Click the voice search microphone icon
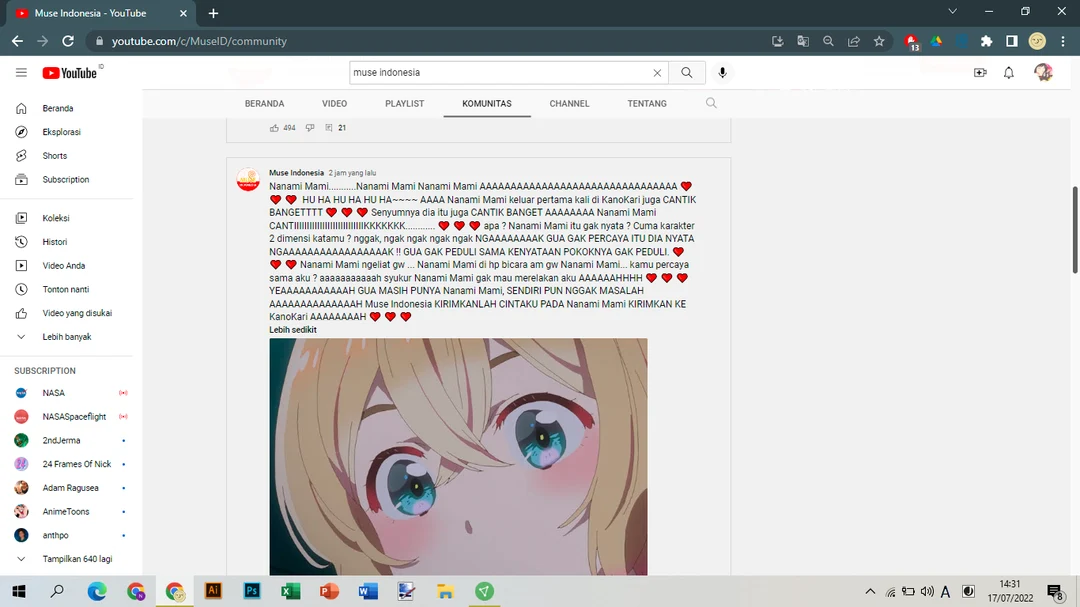This screenshot has width=1080, height=607. point(722,73)
